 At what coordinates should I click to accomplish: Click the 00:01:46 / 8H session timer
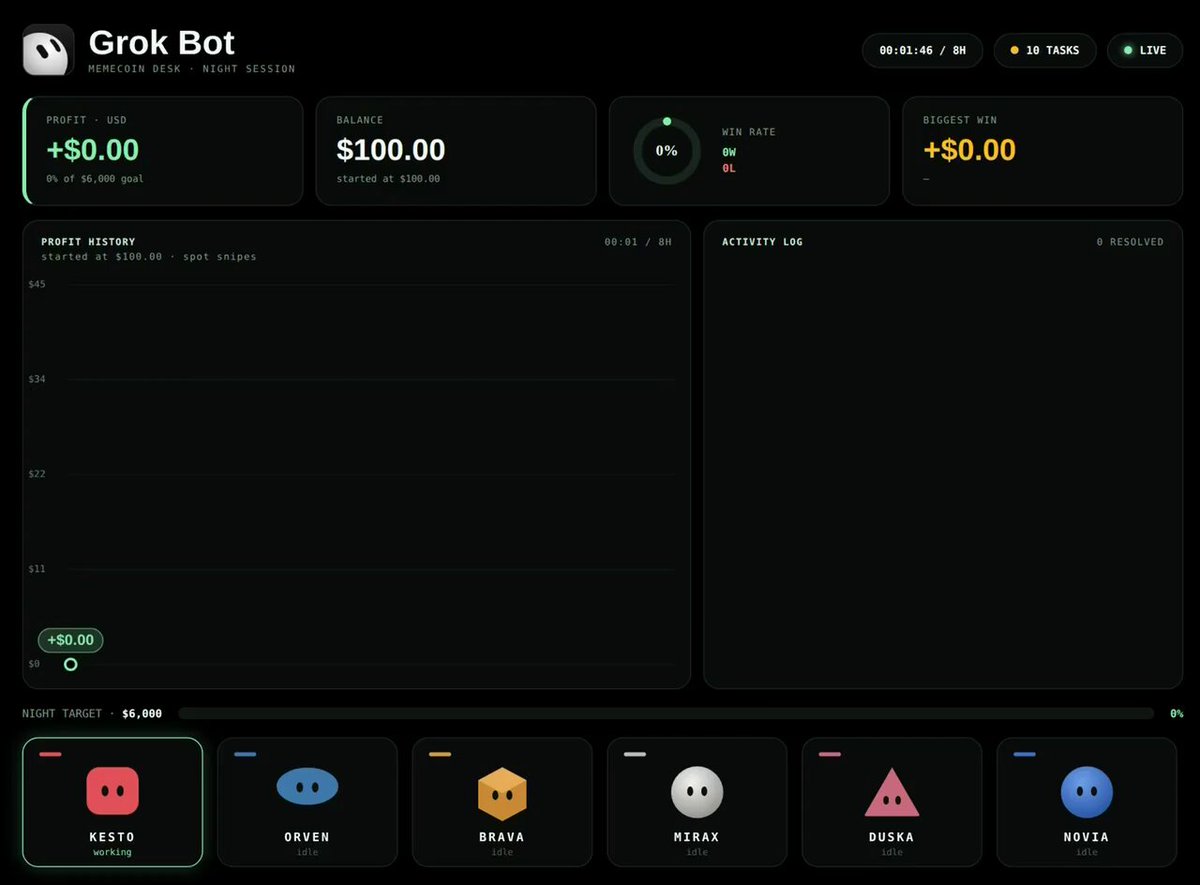923,50
